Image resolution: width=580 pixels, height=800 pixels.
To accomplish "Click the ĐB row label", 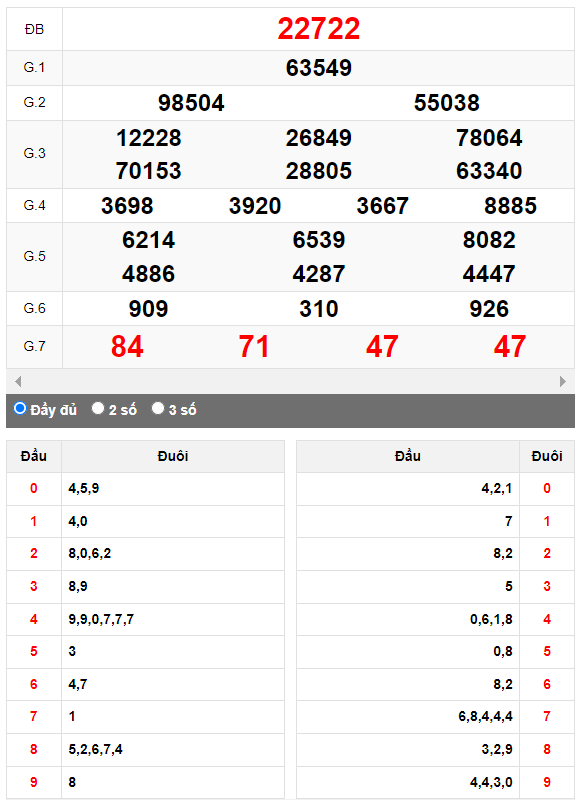I will pos(34,29).
